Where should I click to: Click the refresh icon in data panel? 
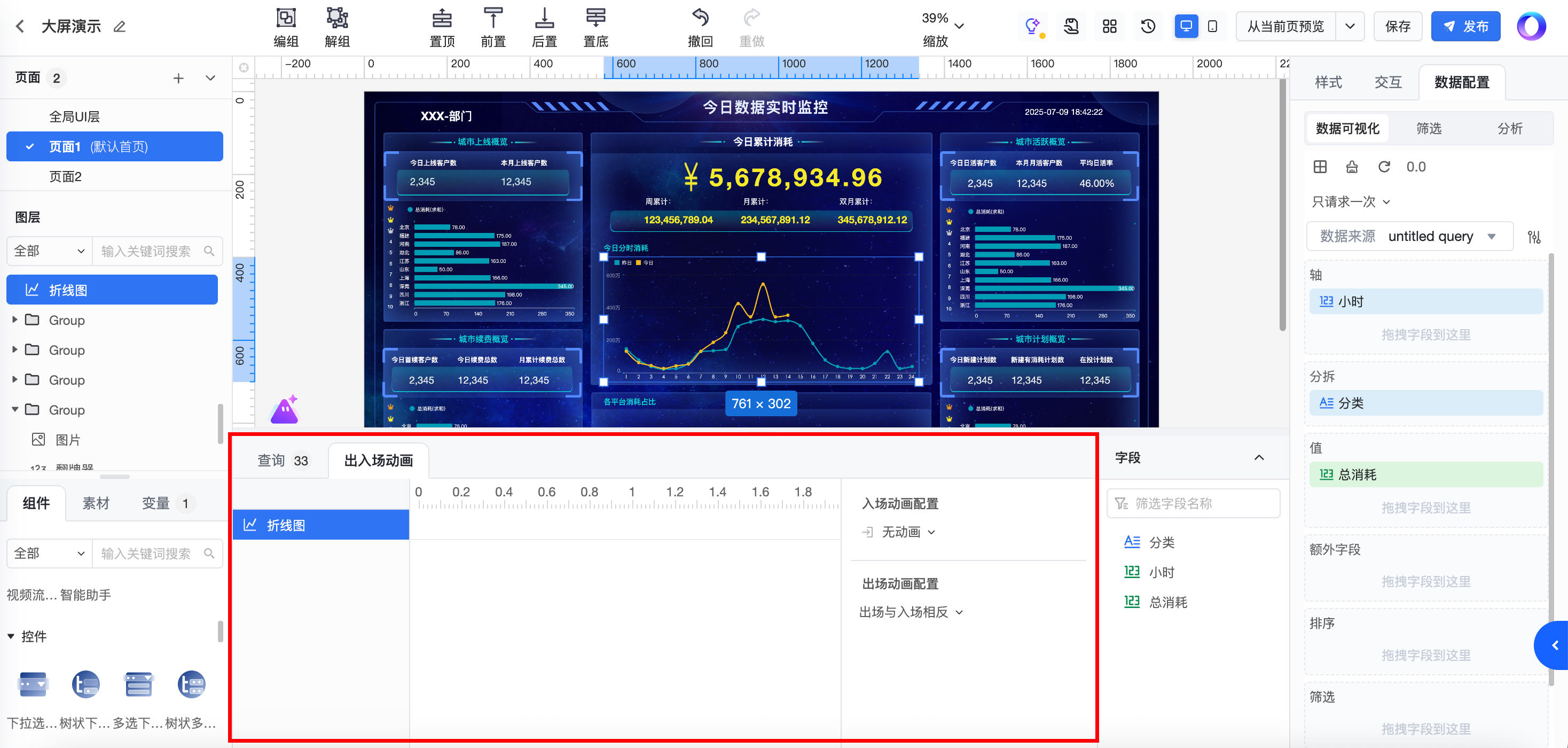tap(1384, 167)
